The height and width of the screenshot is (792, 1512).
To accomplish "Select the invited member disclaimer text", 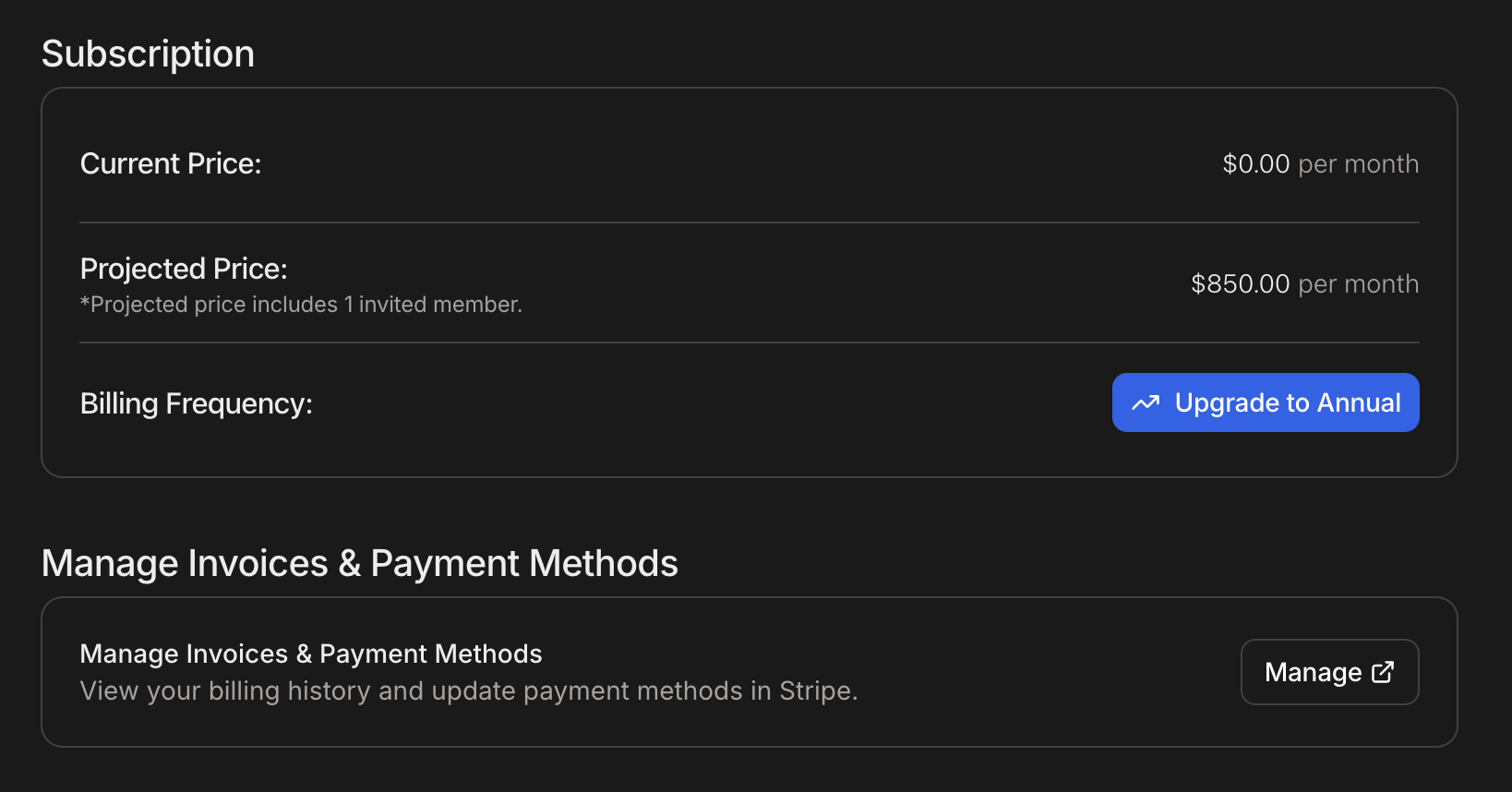I will 301,304.
